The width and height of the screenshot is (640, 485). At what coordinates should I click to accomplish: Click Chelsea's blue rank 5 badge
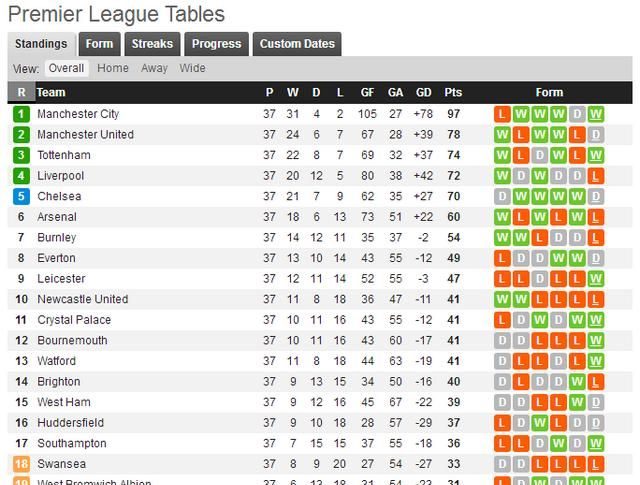pos(21,196)
